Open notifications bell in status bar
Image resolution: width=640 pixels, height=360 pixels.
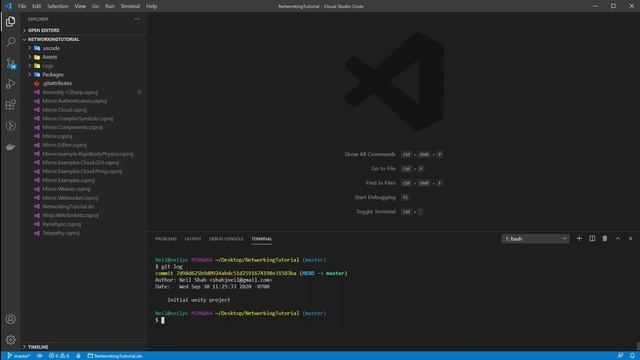632,356
